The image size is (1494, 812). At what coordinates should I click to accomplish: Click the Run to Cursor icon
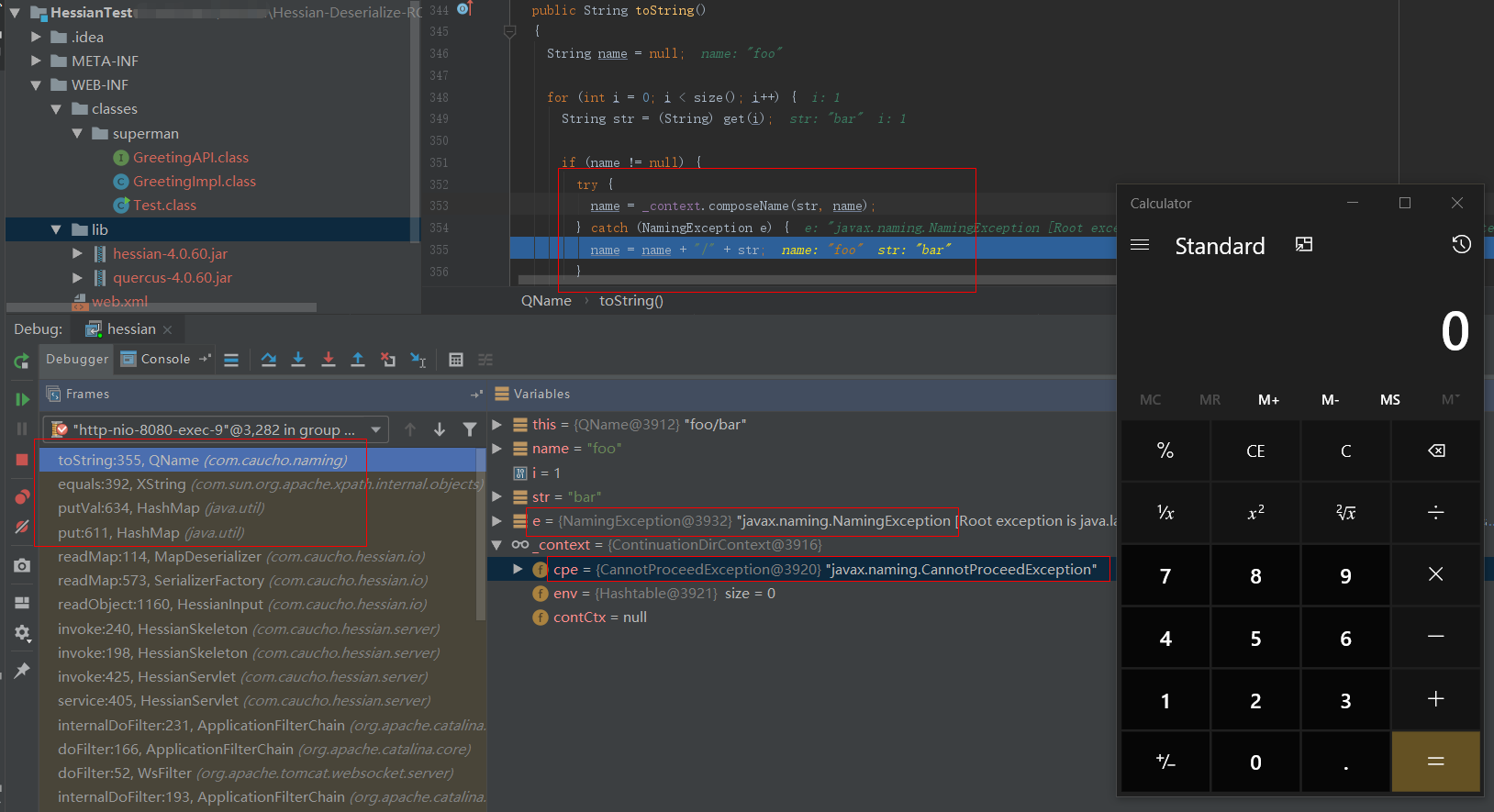pyautogui.click(x=418, y=360)
